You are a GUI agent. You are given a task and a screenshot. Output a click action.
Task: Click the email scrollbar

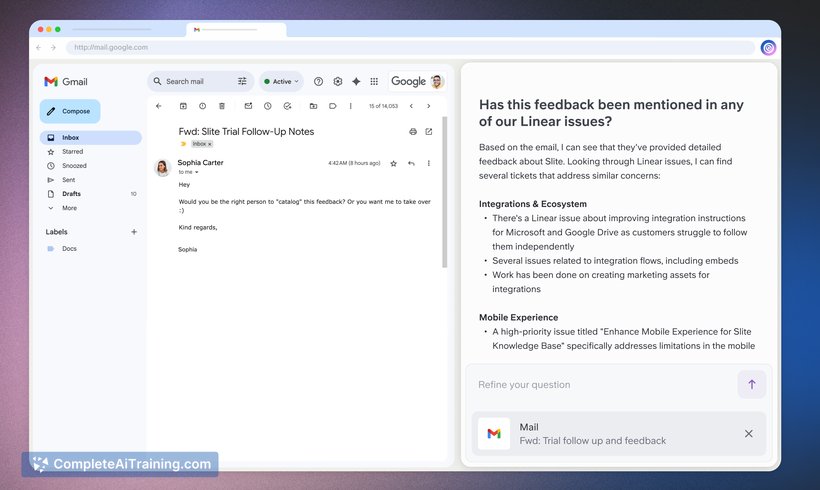pos(445,192)
